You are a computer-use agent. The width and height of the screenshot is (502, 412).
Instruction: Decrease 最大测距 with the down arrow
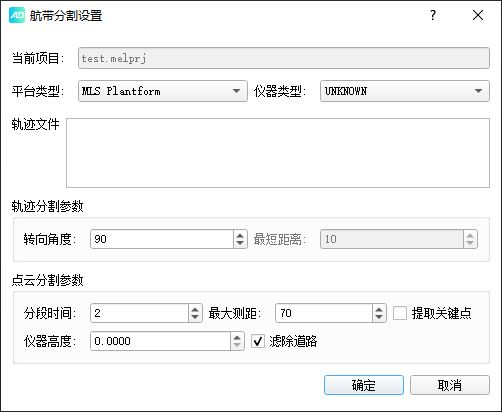point(379,317)
